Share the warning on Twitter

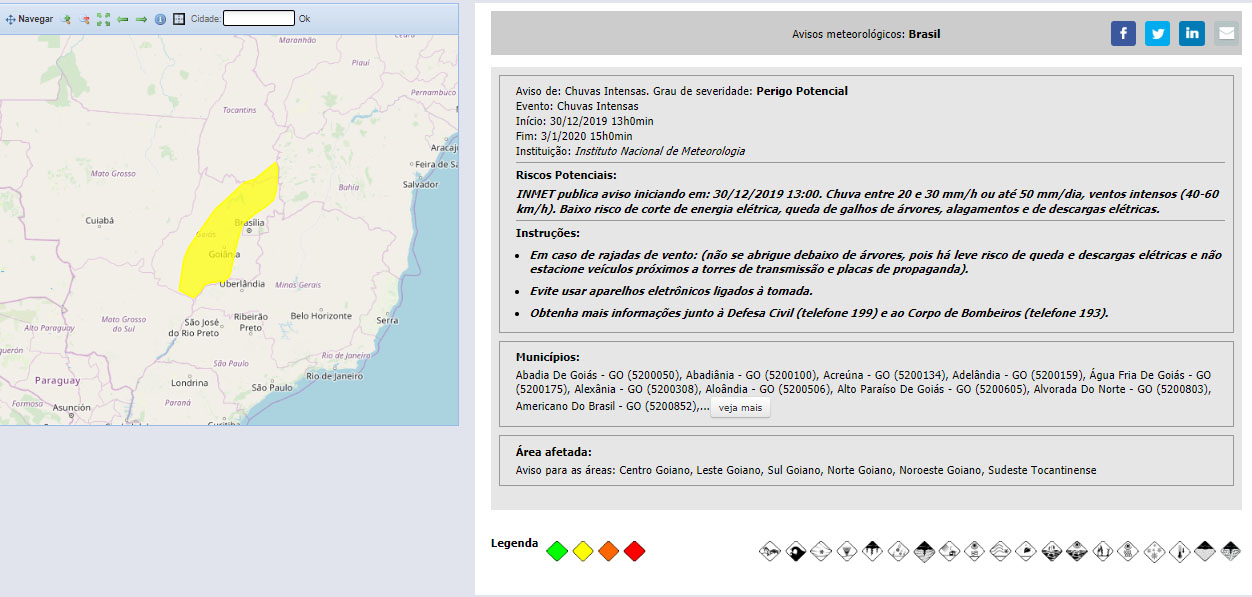pyautogui.click(x=1157, y=34)
